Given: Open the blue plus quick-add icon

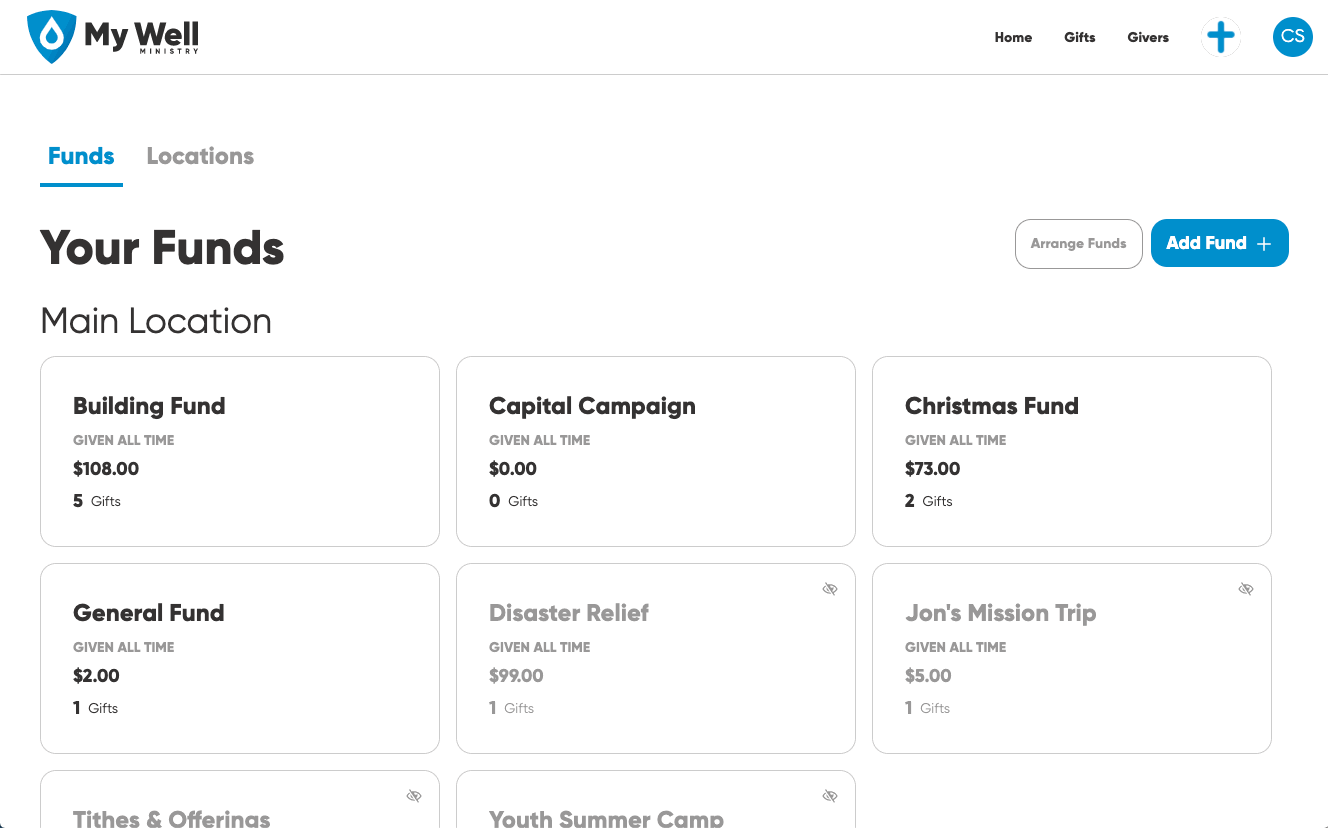Looking at the screenshot, I should point(1220,37).
